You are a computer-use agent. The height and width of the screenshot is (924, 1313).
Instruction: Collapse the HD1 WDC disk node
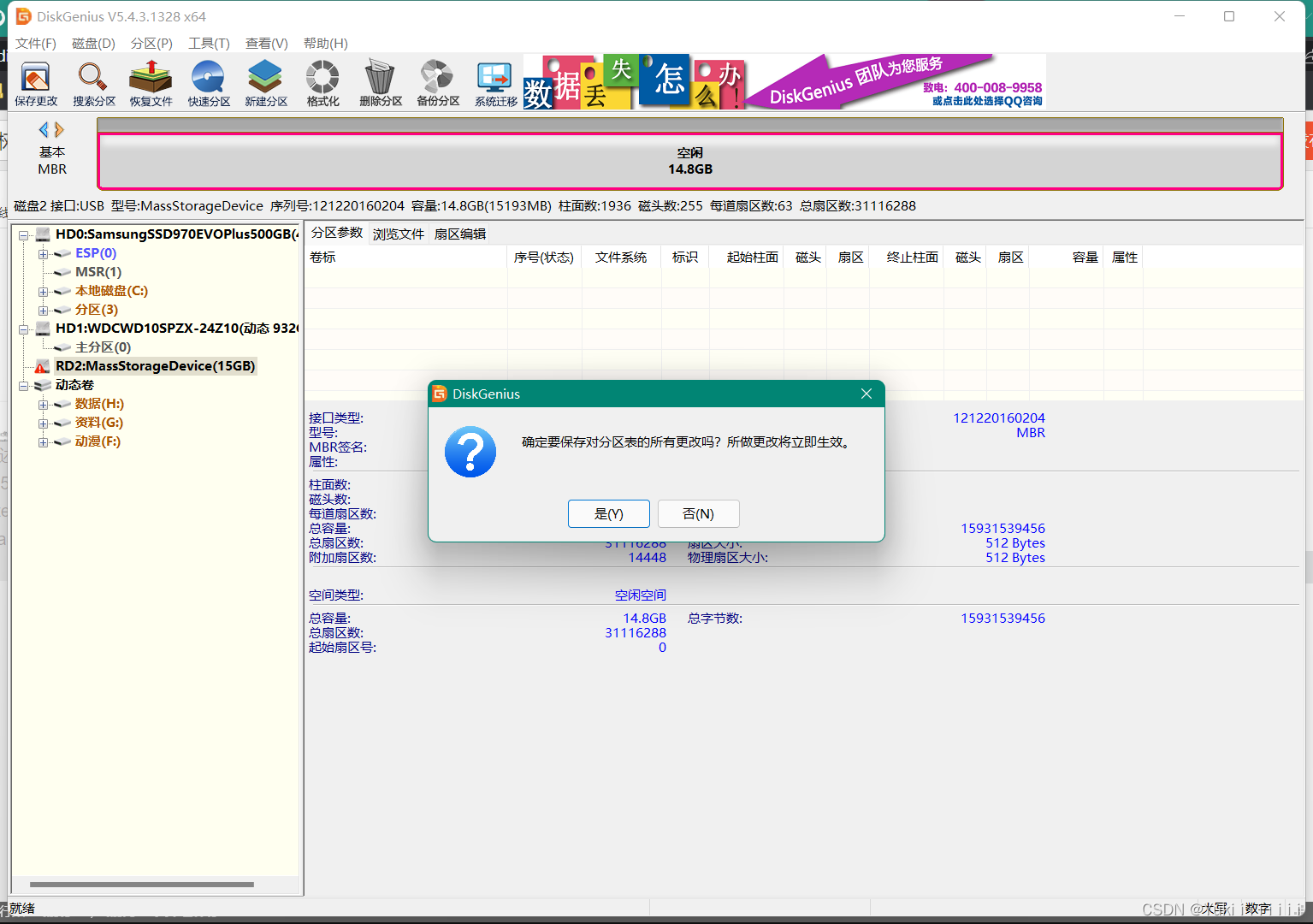tap(24, 329)
